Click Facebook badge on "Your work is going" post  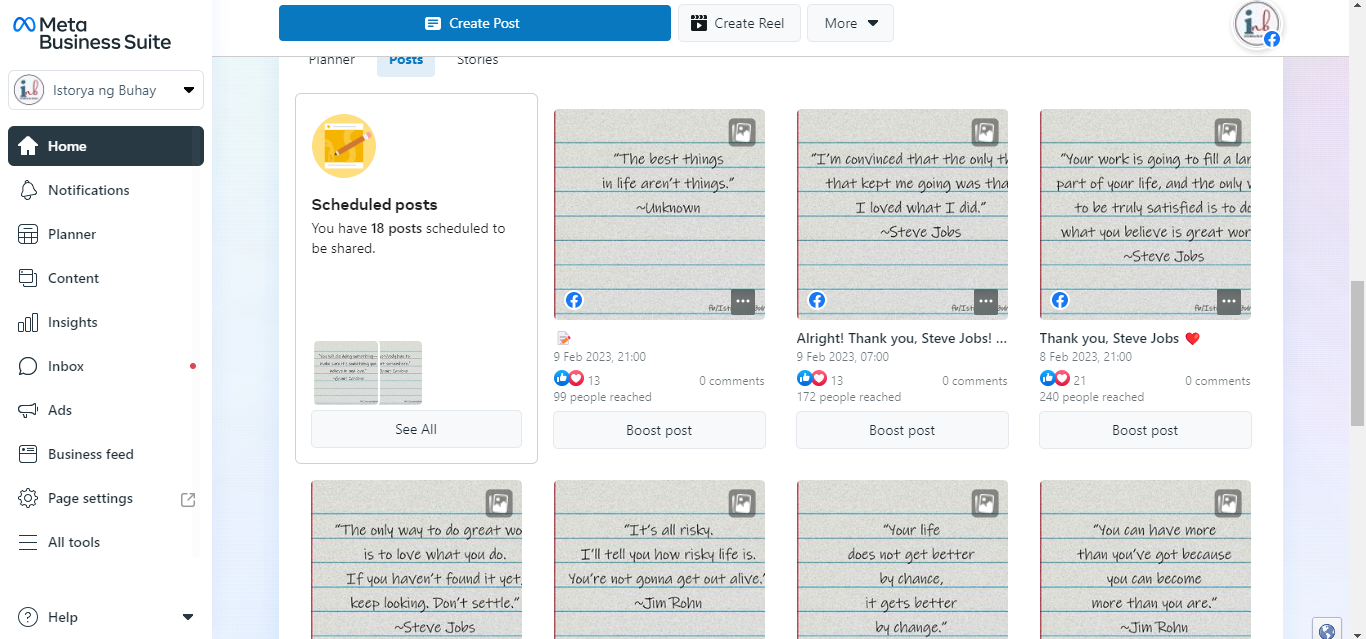point(1060,300)
